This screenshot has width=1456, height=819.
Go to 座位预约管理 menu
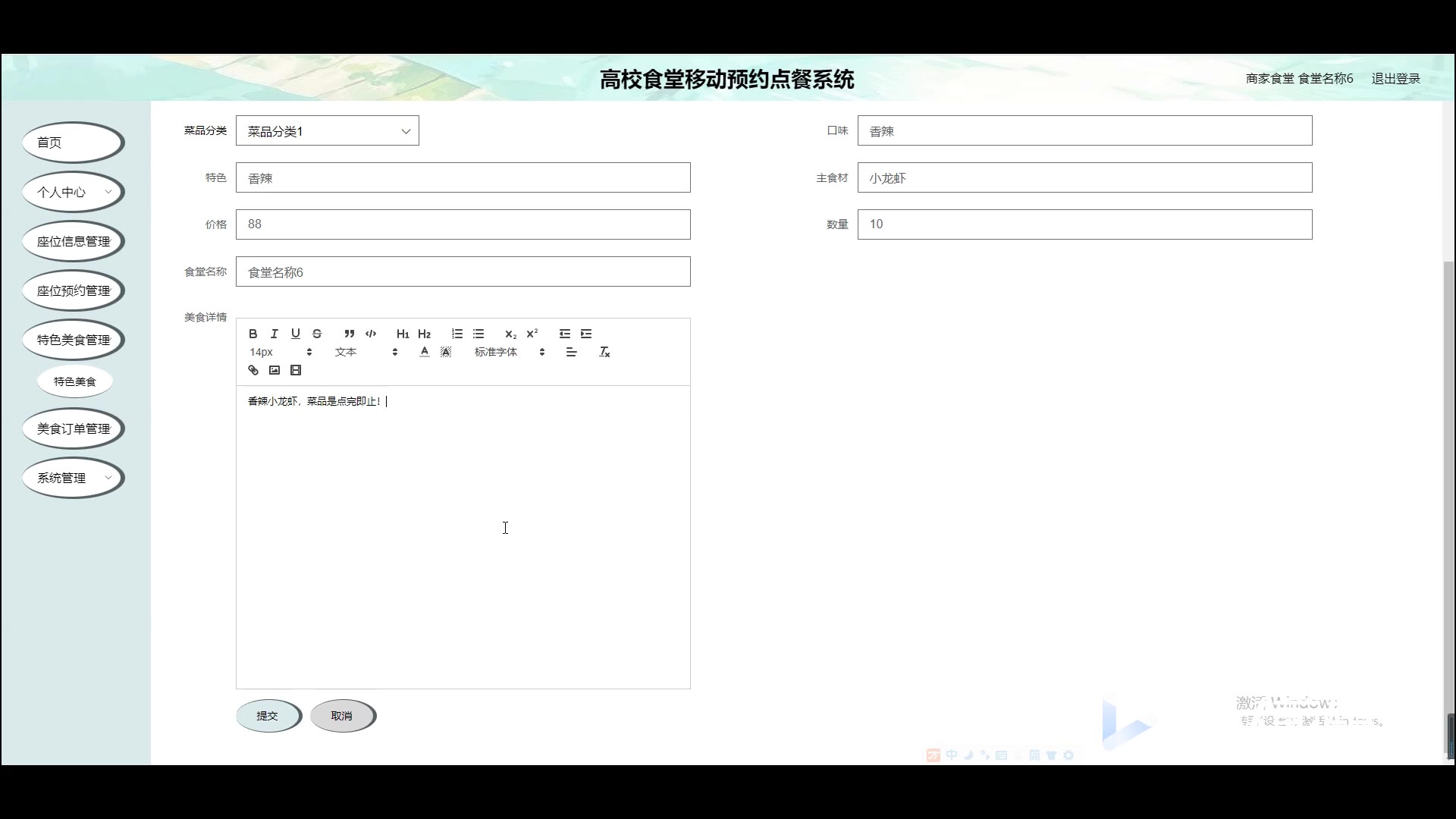pyautogui.click(x=74, y=291)
